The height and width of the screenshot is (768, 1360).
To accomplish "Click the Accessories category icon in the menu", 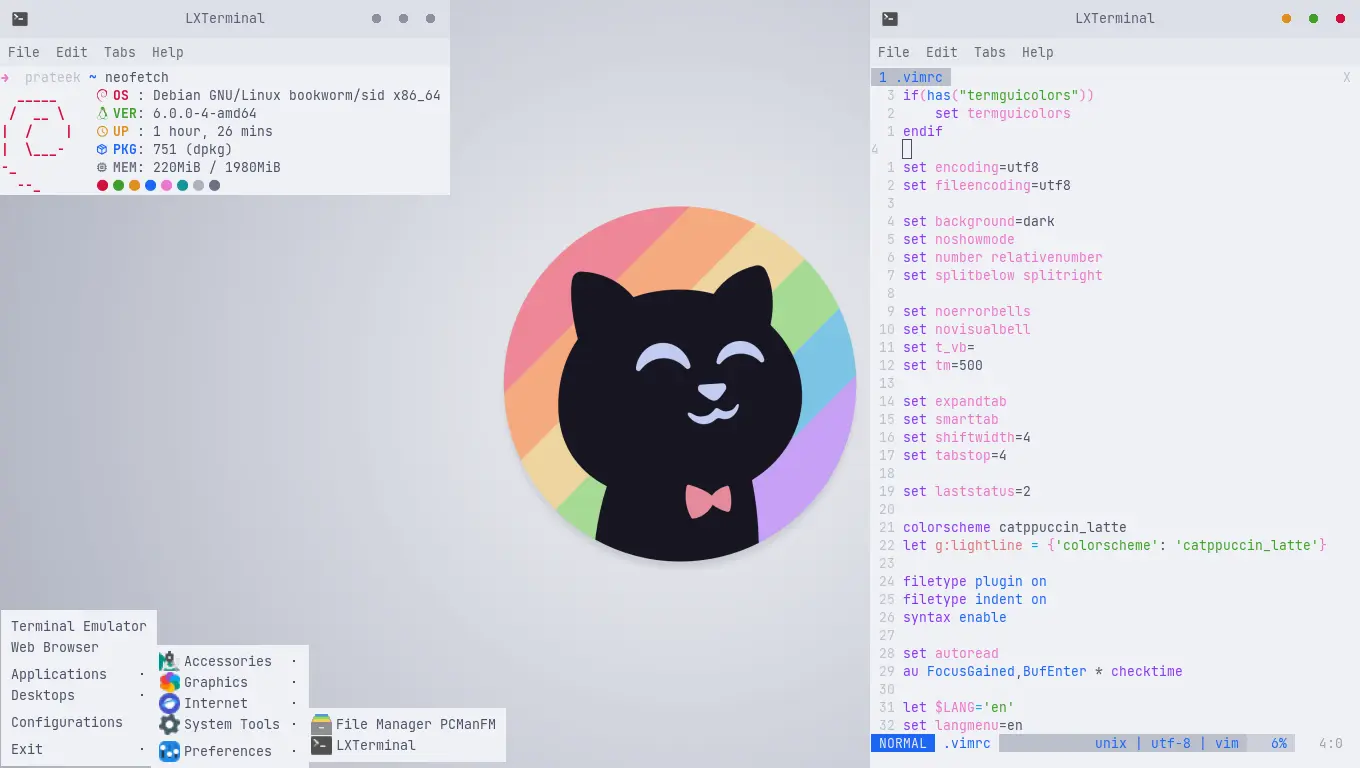I will tap(169, 661).
